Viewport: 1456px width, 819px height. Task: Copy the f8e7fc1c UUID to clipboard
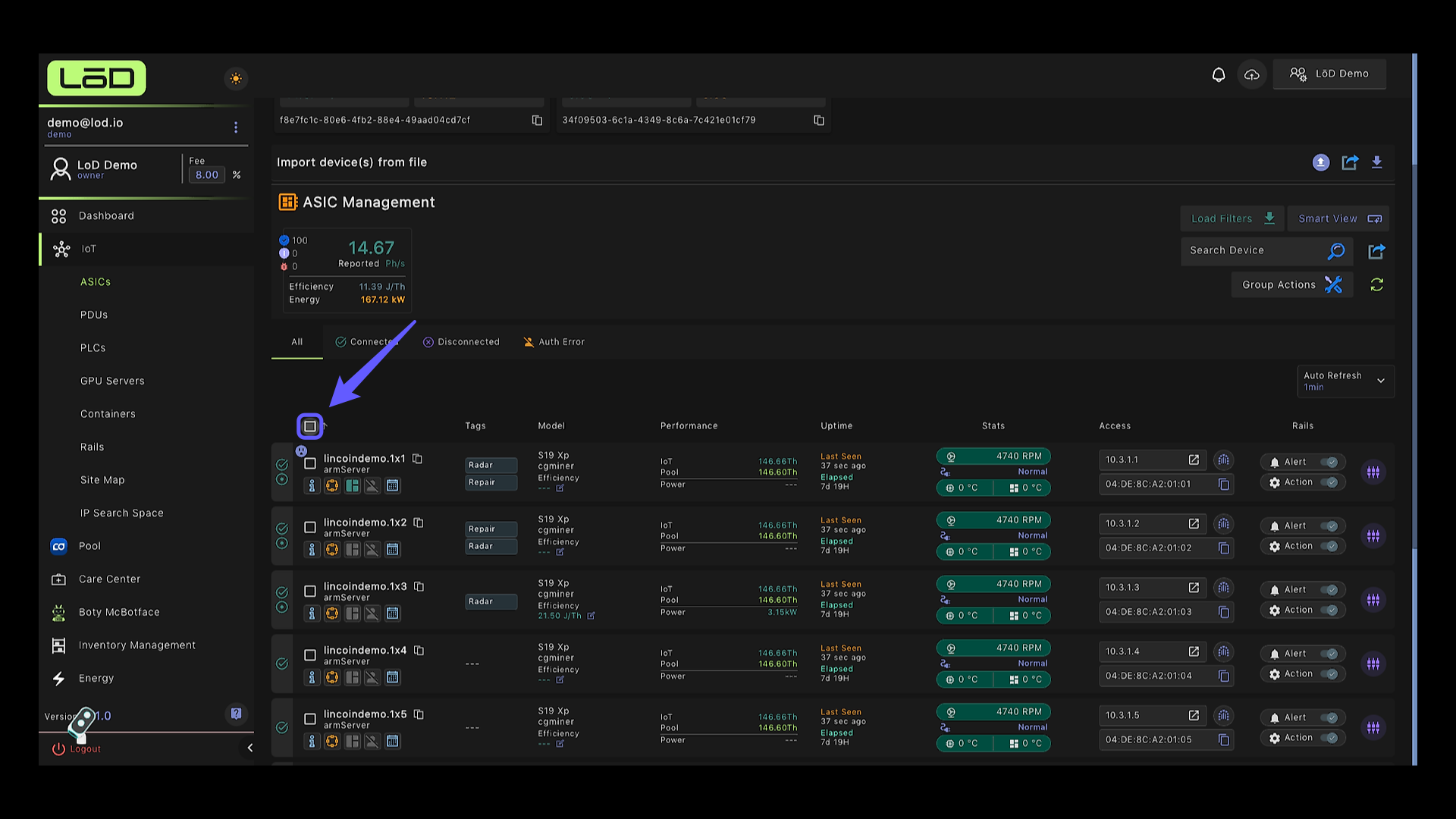tap(537, 120)
